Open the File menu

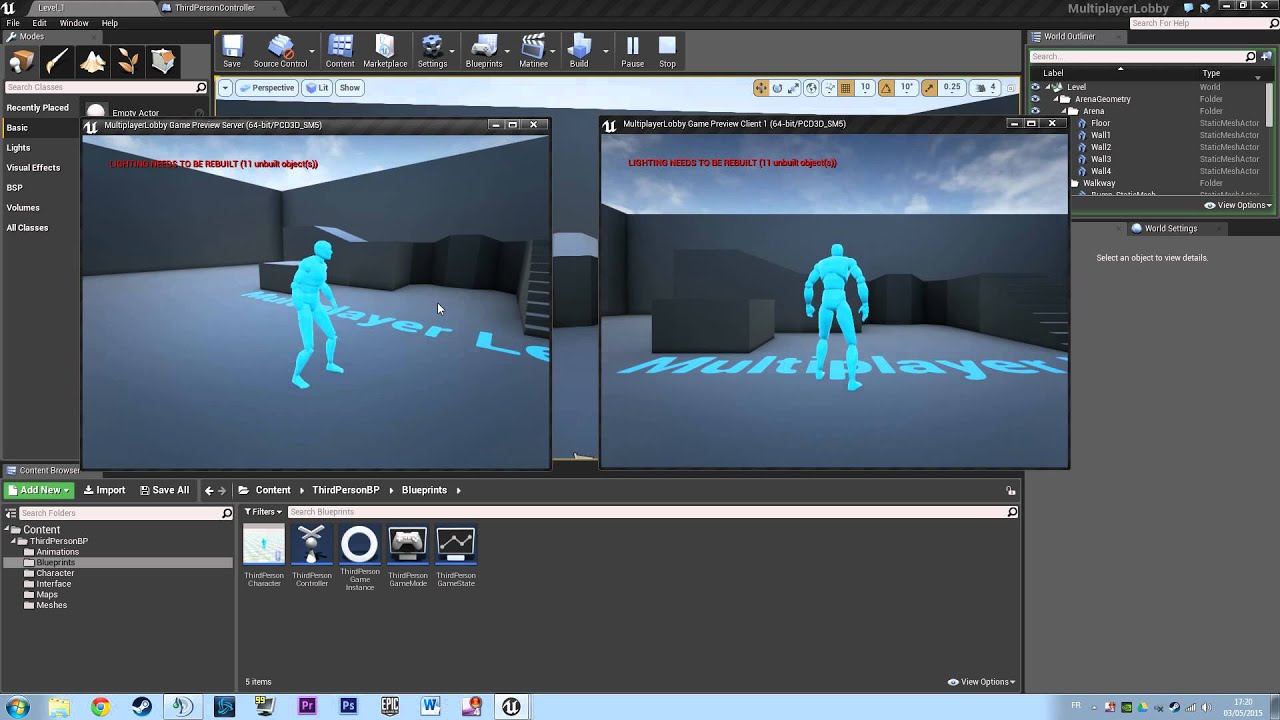(13, 23)
